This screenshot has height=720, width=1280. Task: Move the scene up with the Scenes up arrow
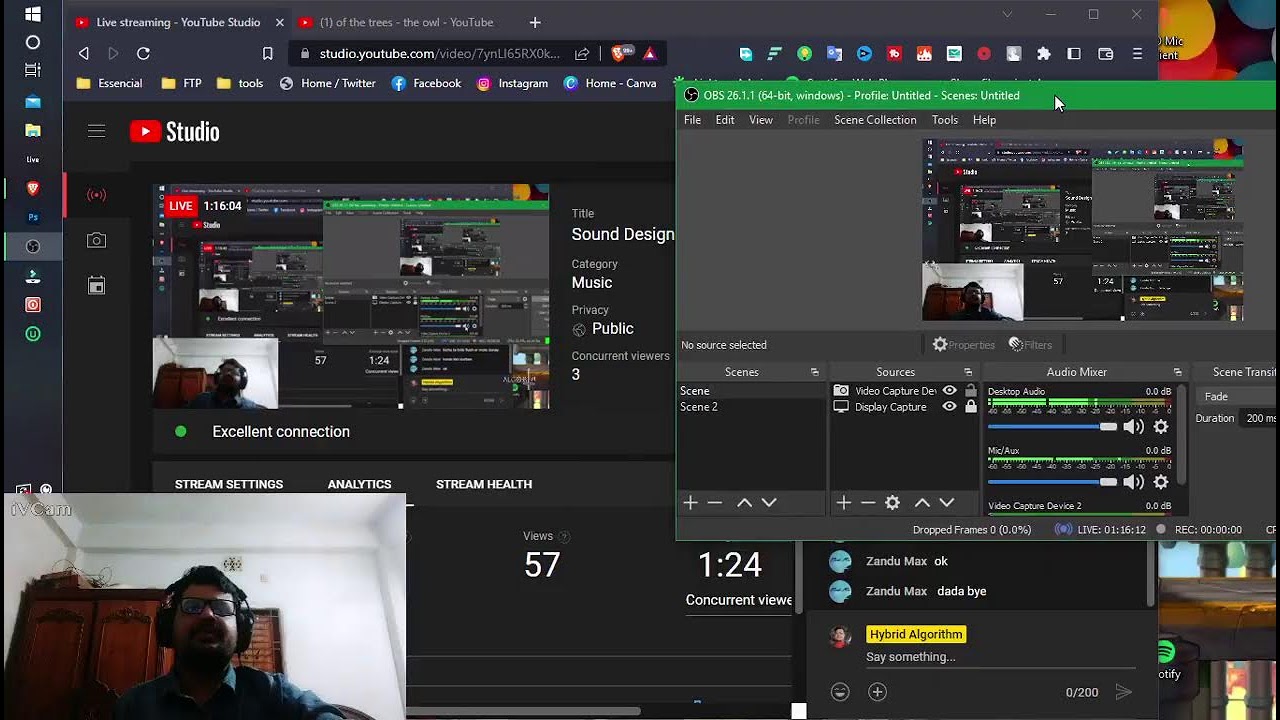tap(744, 503)
